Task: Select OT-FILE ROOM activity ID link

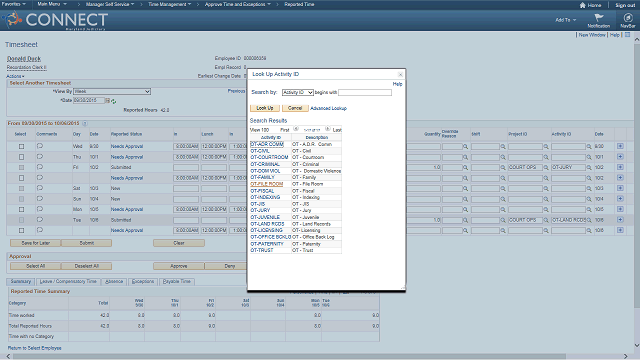Action: [x=267, y=184]
